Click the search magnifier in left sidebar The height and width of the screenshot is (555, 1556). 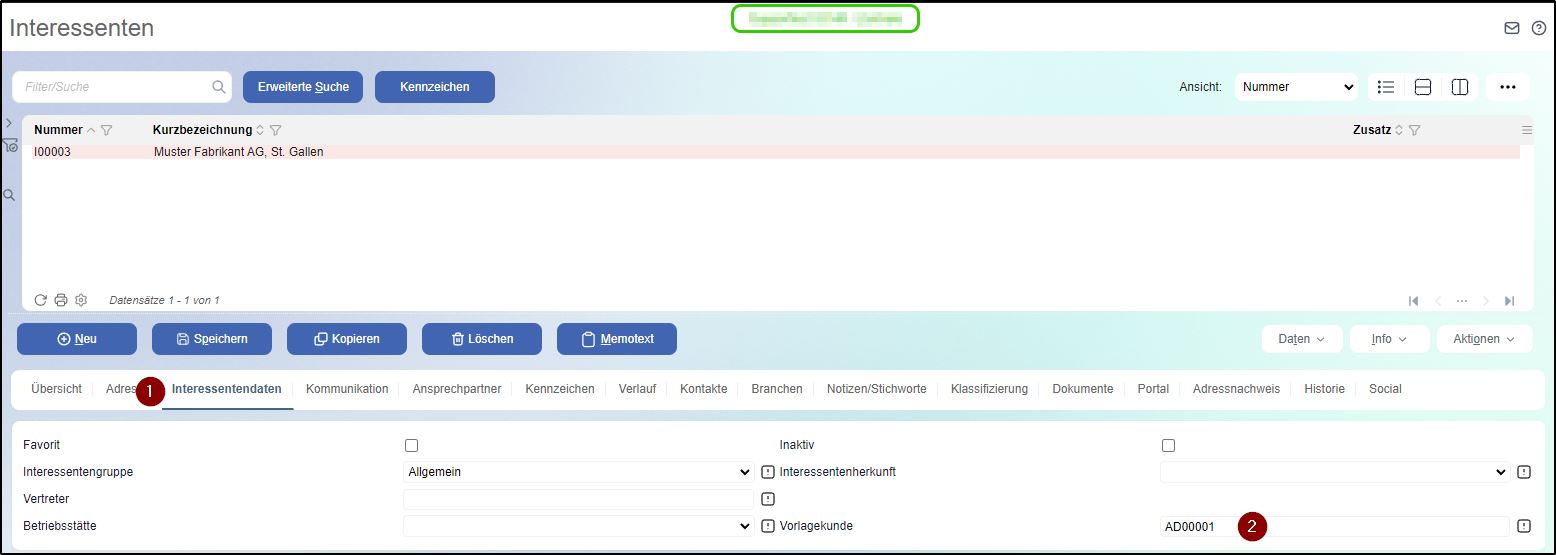(x=9, y=195)
